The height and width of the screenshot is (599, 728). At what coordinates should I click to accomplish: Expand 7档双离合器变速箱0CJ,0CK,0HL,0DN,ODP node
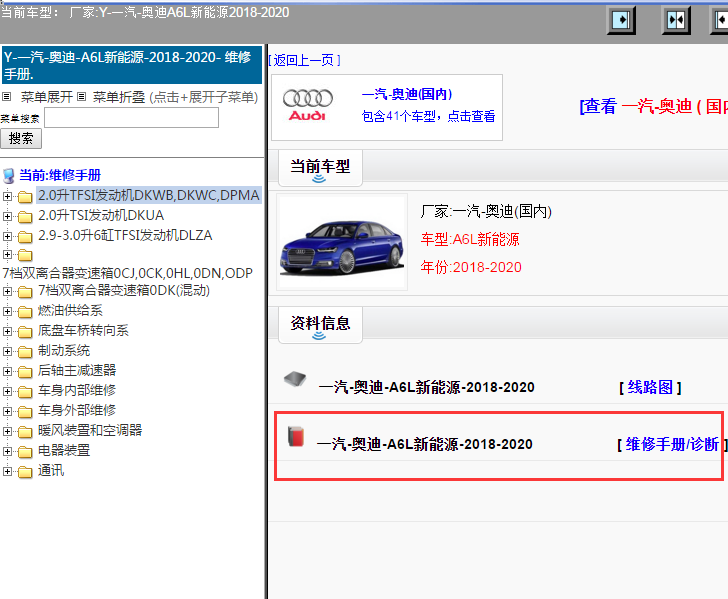[7, 254]
